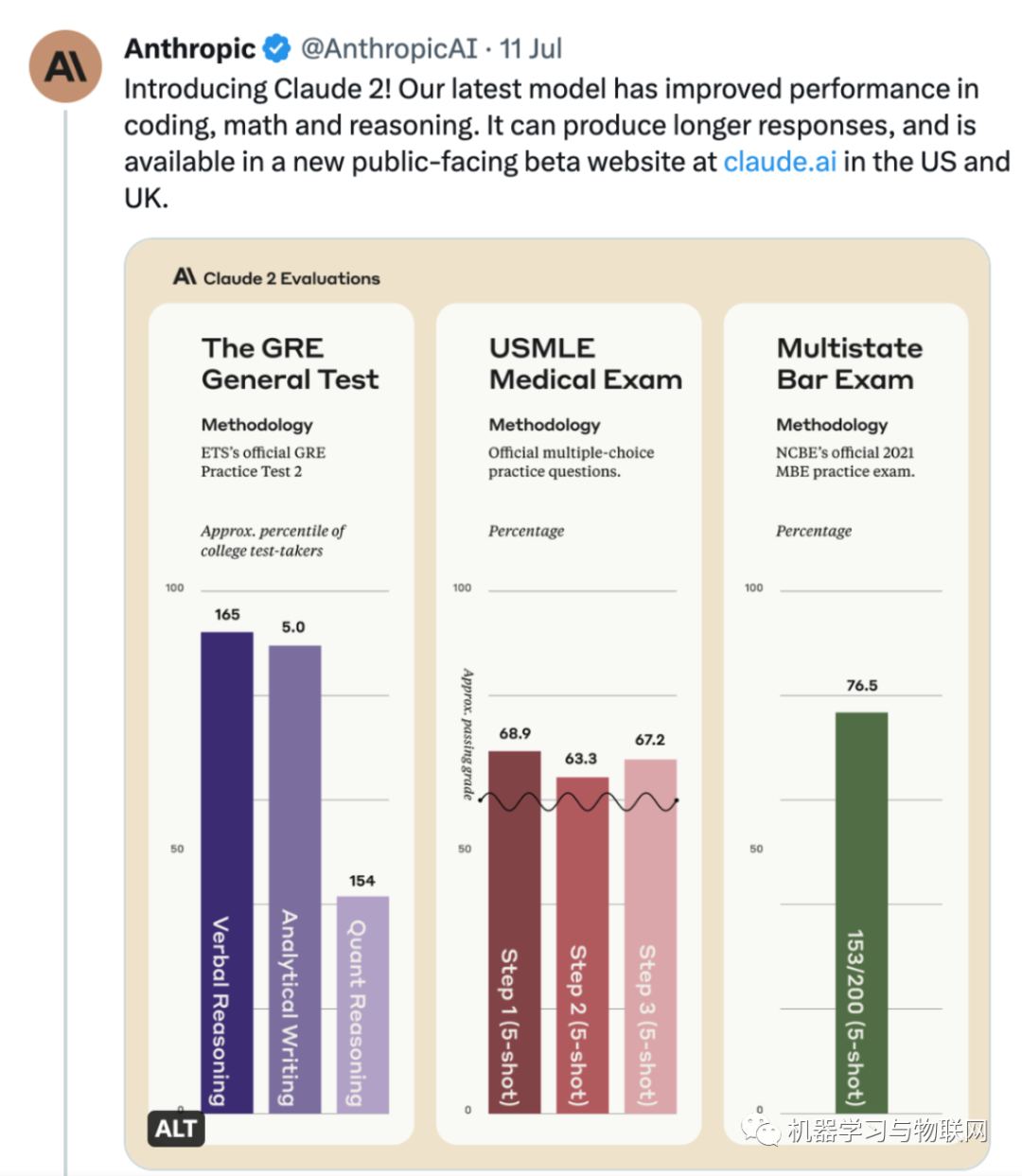Viewport: 1022px width, 1176px height.
Task: Click the light purple Quant Reasoning bar
Action: [x=362, y=1003]
